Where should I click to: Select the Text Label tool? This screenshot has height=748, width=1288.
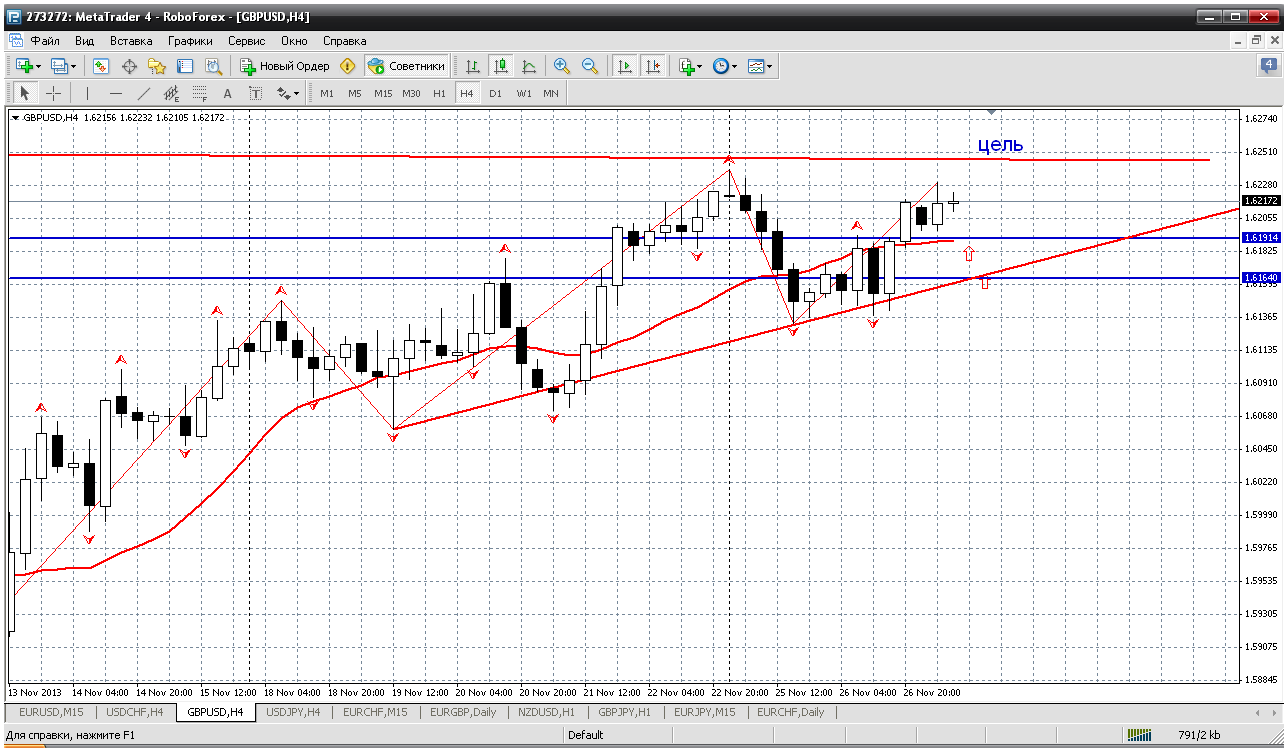pyautogui.click(x=255, y=93)
